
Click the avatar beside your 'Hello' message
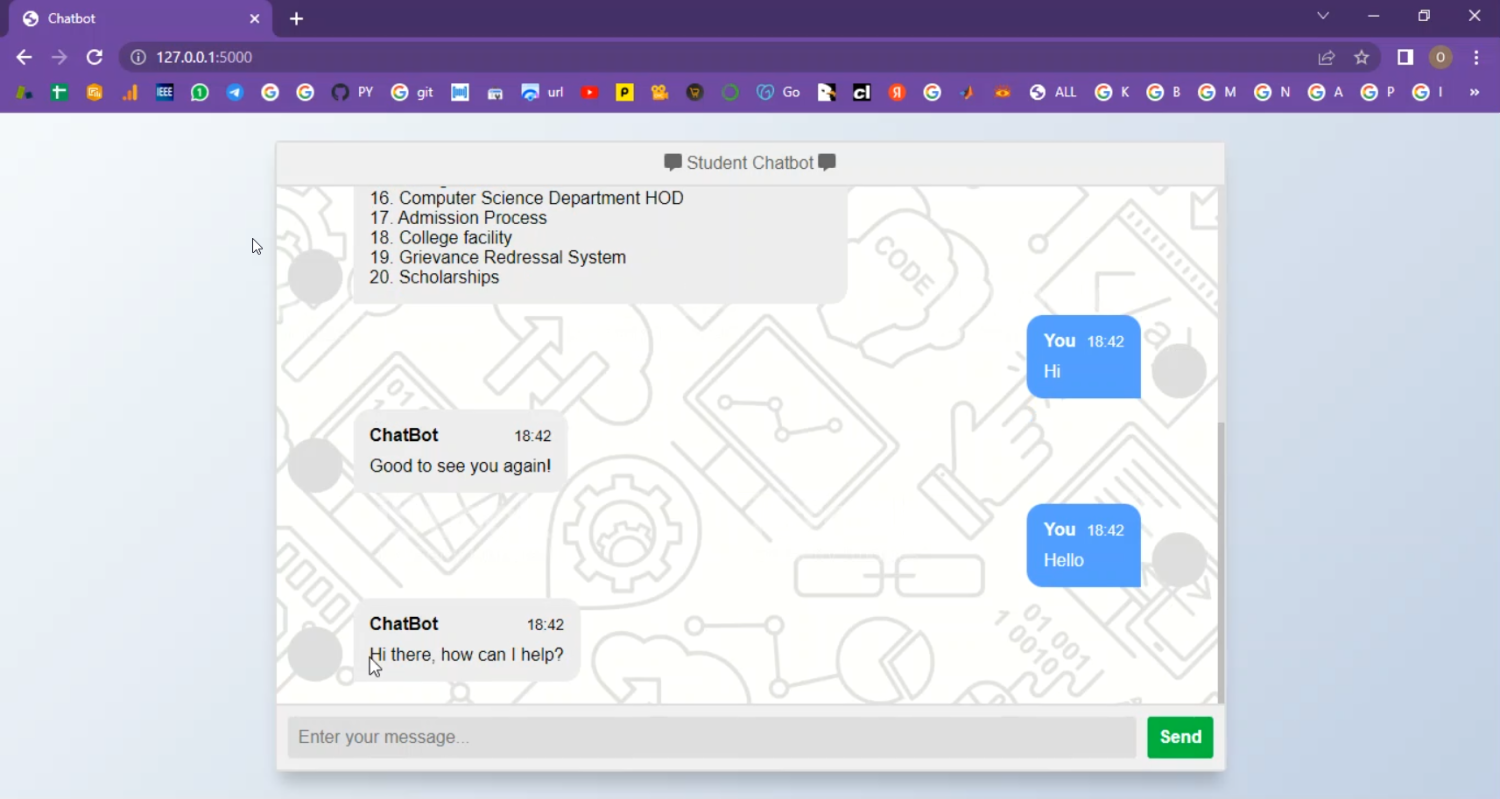1179,559
